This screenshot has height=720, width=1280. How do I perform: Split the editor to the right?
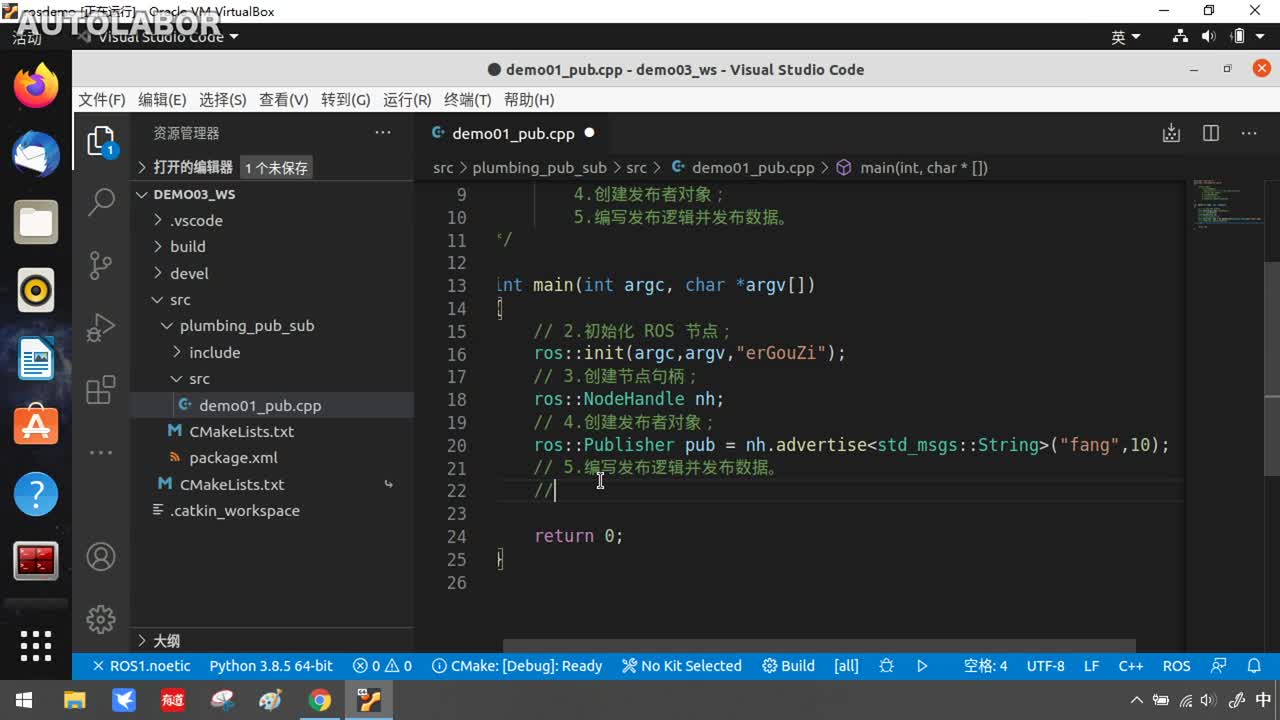pyautogui.click(x=1211, y=133)
